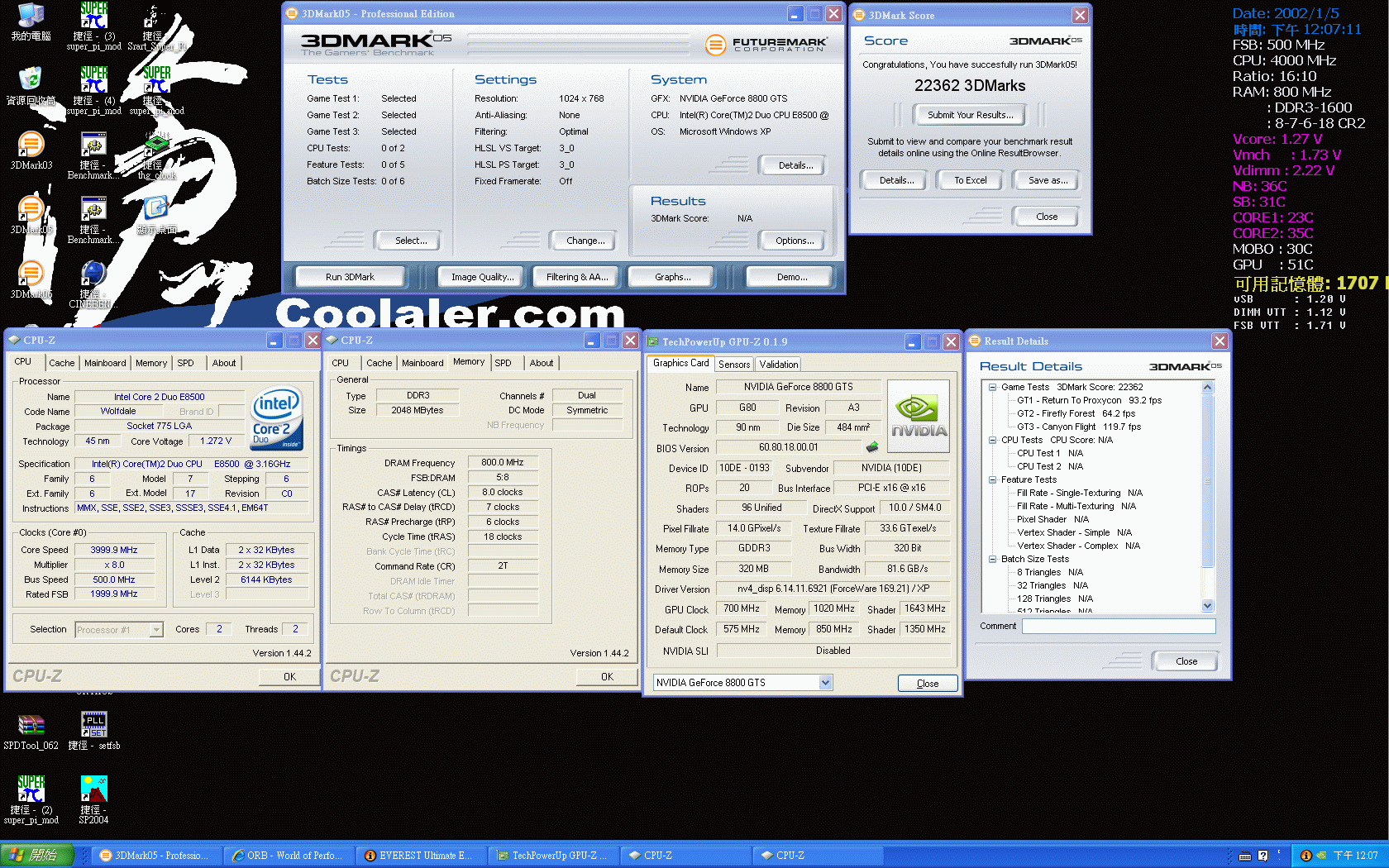Click Change... under Settings section

click(x=585, y=241)
